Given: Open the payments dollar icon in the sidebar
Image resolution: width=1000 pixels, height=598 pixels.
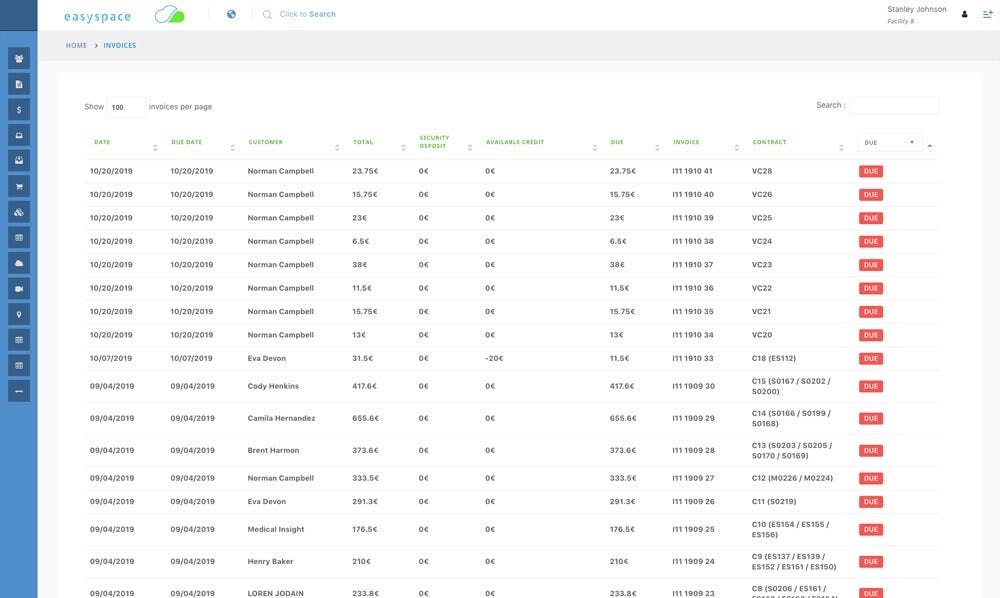Looking at the screenshot, I should (x=16, y=110).
